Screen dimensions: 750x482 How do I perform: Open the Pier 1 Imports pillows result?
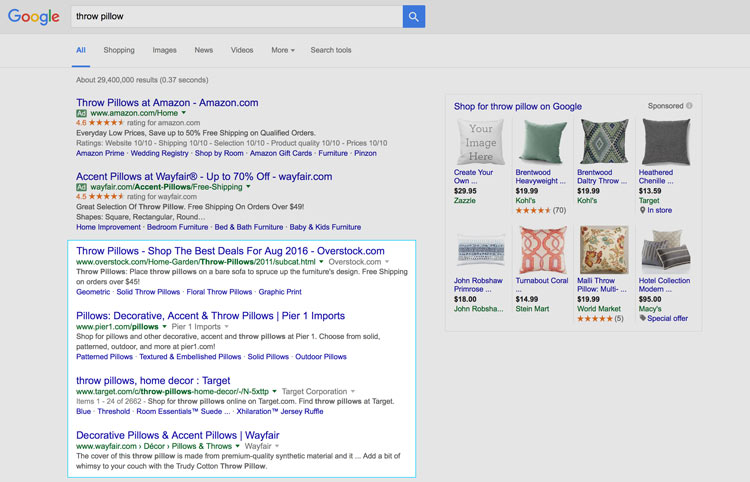pyautogui.click(x=210, y=316)
